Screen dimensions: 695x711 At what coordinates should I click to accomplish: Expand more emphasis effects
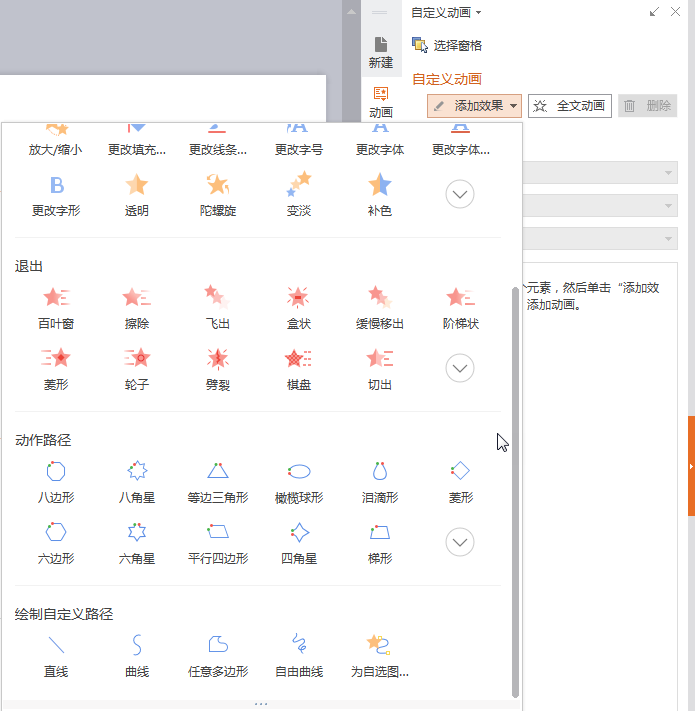459,194
